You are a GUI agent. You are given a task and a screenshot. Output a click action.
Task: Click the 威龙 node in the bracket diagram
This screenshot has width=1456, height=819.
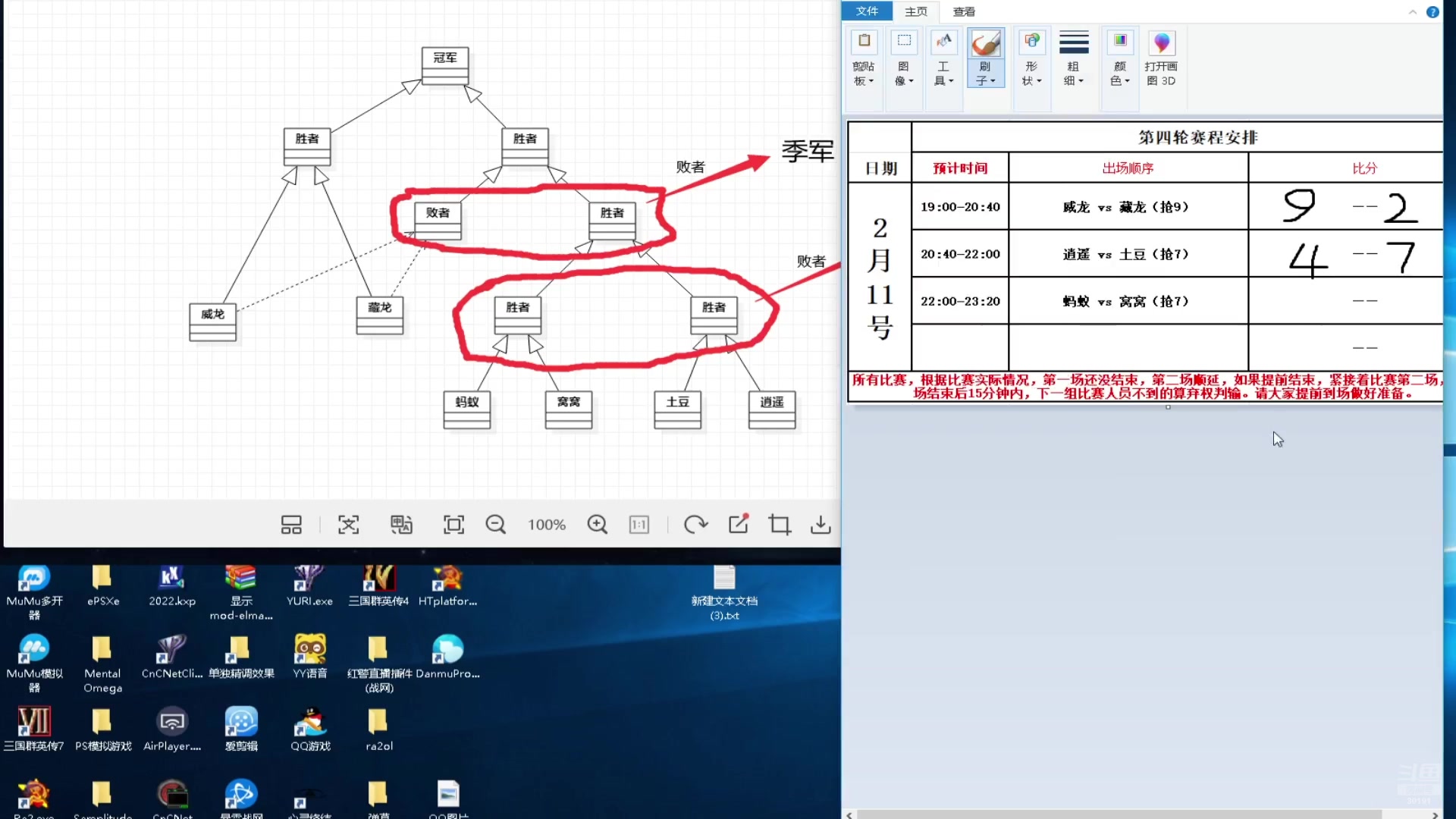click(x=212, y=322)
